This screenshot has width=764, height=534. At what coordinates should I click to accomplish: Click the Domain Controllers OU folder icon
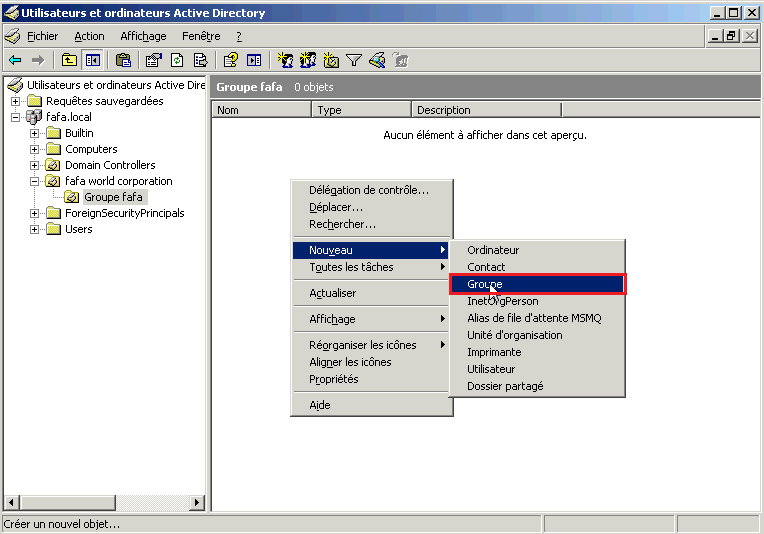[53, 165]
